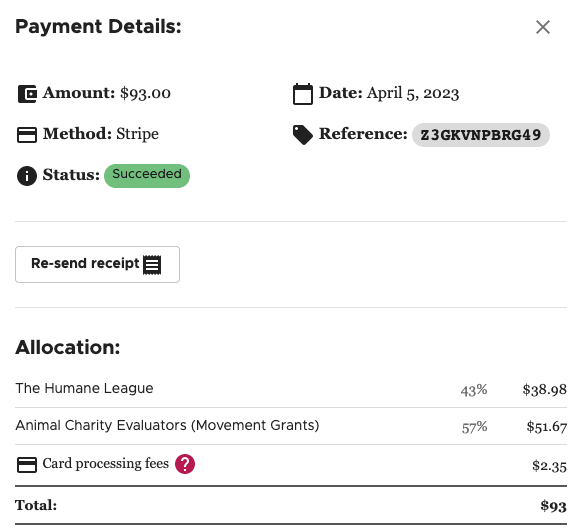
Task: Select Animal Charity Evaluators (Movement Grants) row
Action: 291,426
